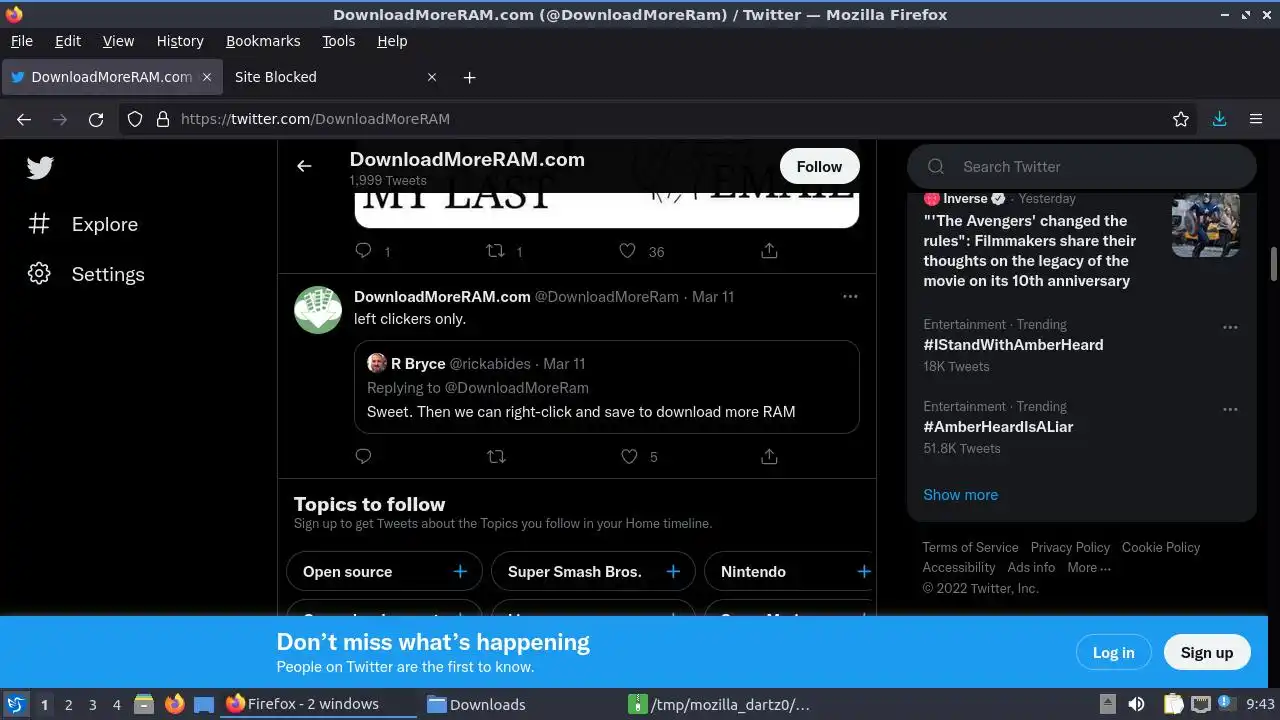Click the volume speaker tray icon
The height and width of the screenshot is (720, 1280).
1136,705
